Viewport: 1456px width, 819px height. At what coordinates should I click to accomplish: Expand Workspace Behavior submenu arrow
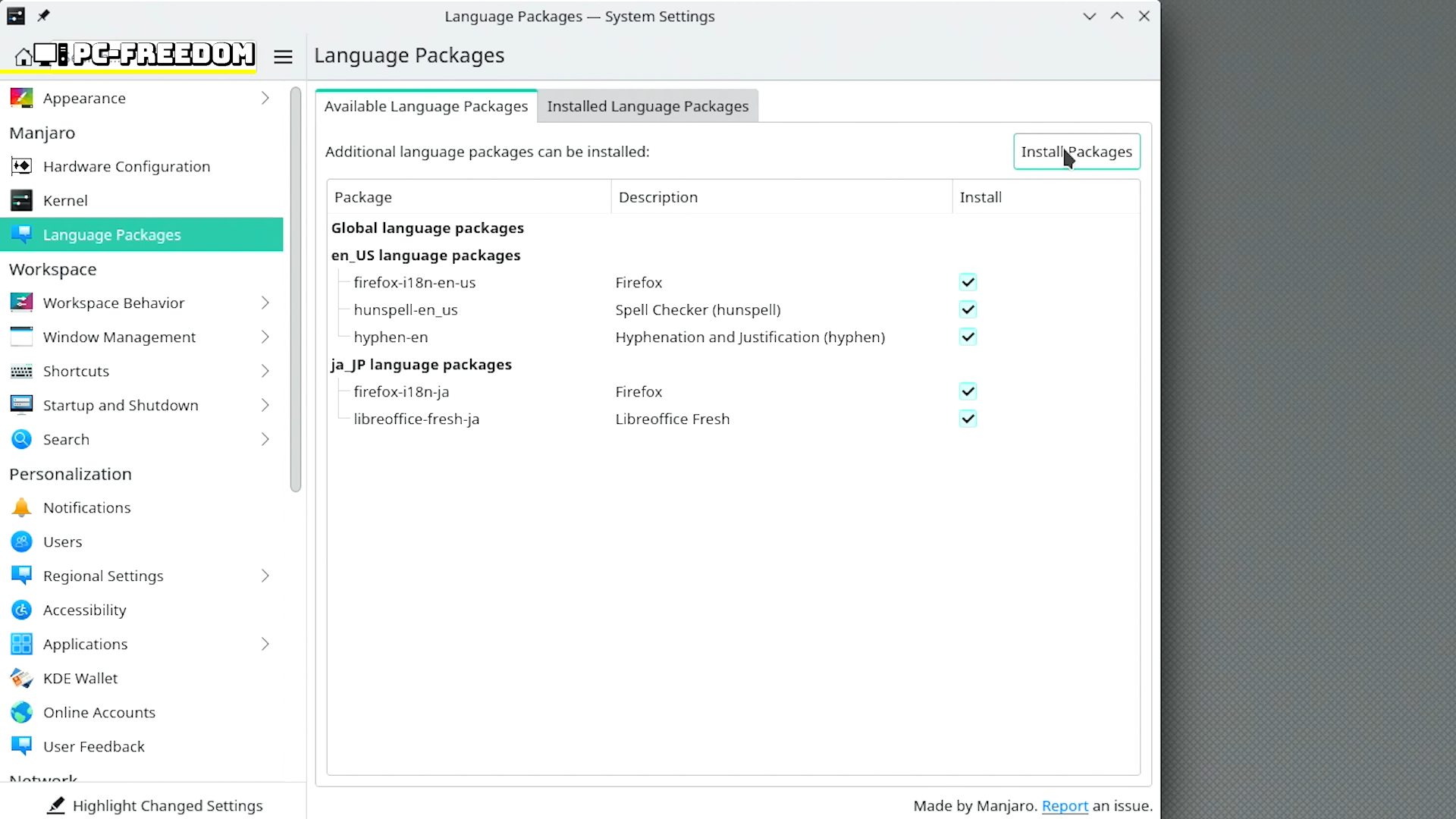click(x=265, y=303)
